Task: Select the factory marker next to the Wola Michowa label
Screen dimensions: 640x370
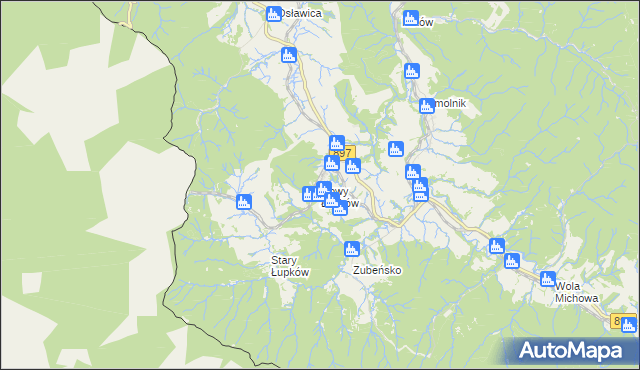Action: [x=548, y=279]
